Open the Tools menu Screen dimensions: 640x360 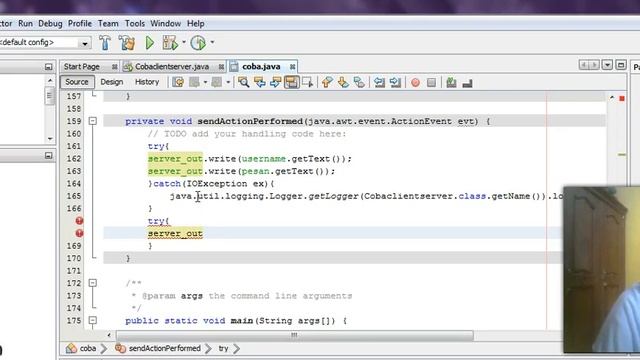pos(135,24)
